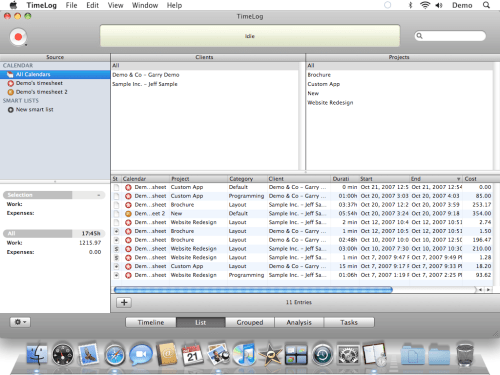The image size is (500, 375).
Task: Click the search field in the toolbar
Action: 450,36
